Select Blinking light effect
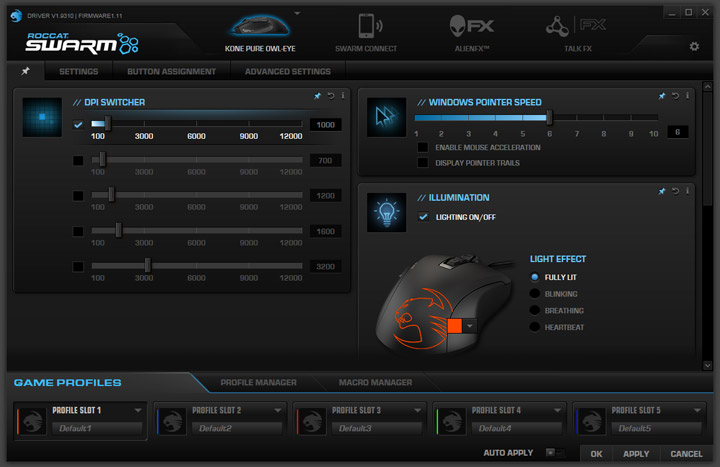The width and height of the screenshot is (720, 467). 534,293
